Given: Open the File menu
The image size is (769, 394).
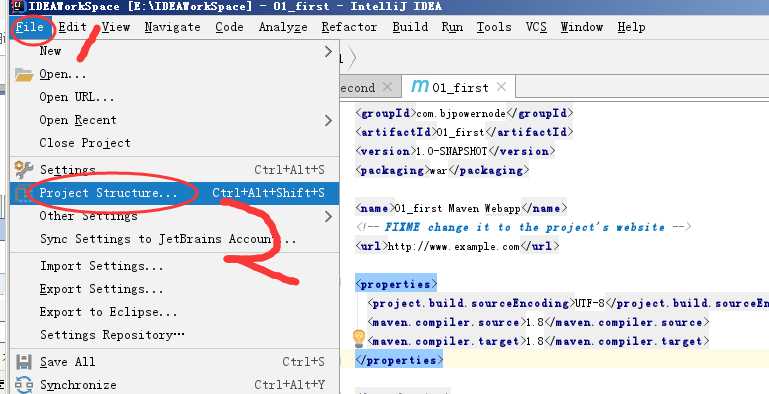Looking at the screenshot, I should click(x=29, y=27).
